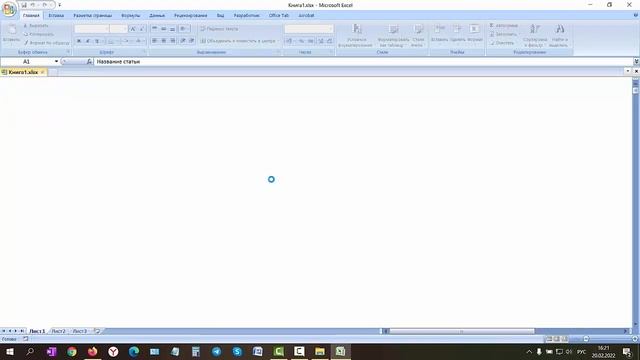Open the font size dropdown
The image size is (640, 360).
(125, 29)
